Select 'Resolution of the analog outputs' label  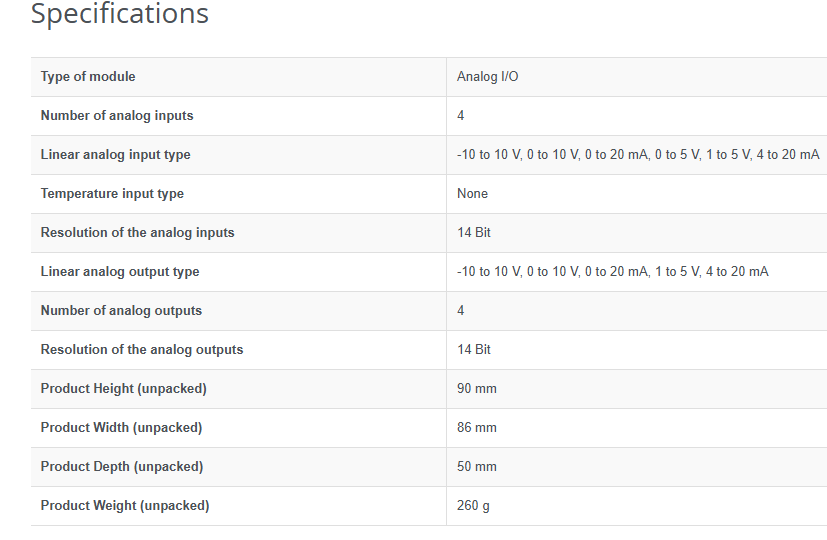click(x=142, y=350)
